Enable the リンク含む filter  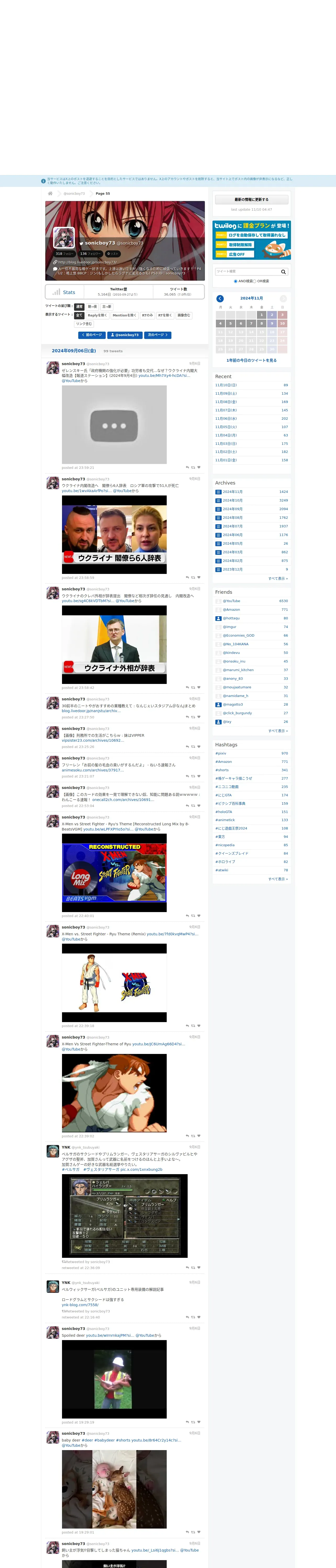tap(84, 324)
